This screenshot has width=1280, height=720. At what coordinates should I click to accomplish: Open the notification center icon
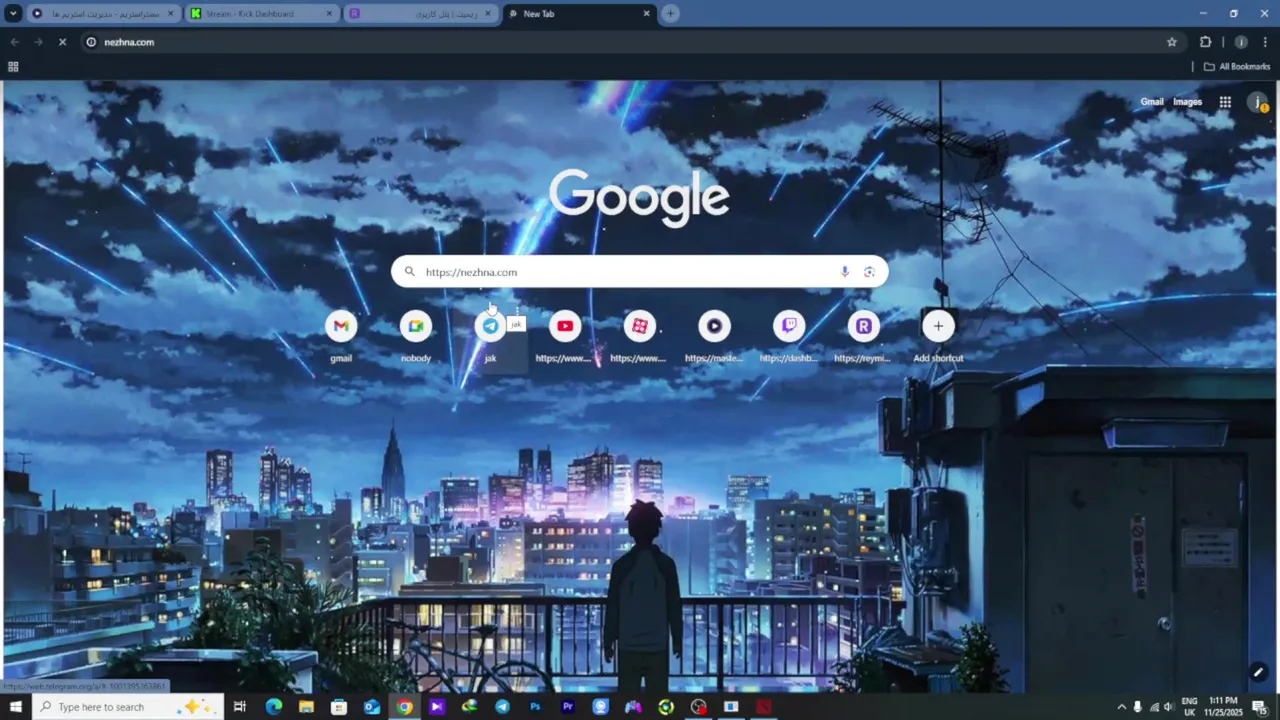point(1260,707)
